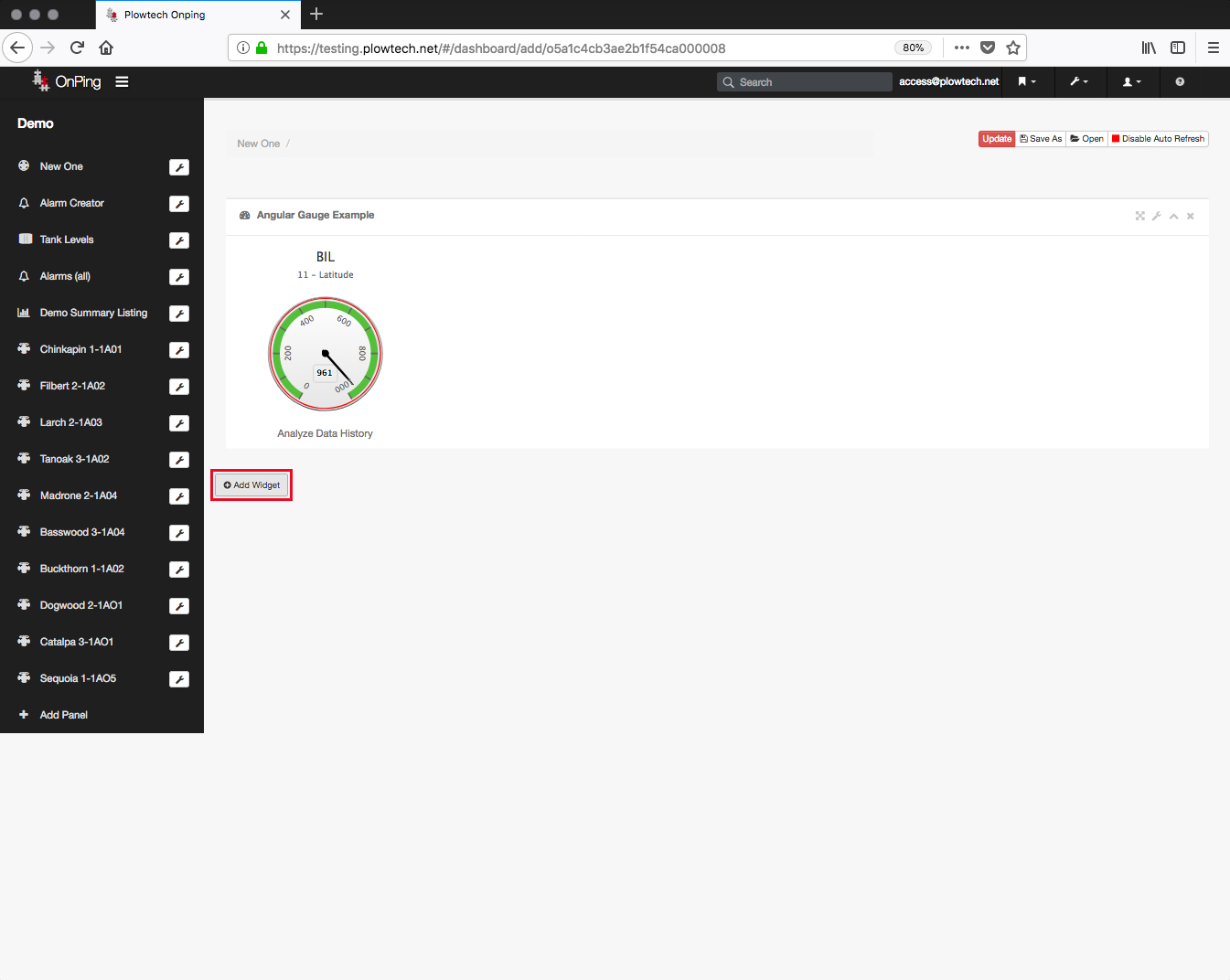Image resolution: width=1230 pixels, height=980 pixels.
Task: Open the Angular Gauge widget wrench settings
Action: point(1157,216)
